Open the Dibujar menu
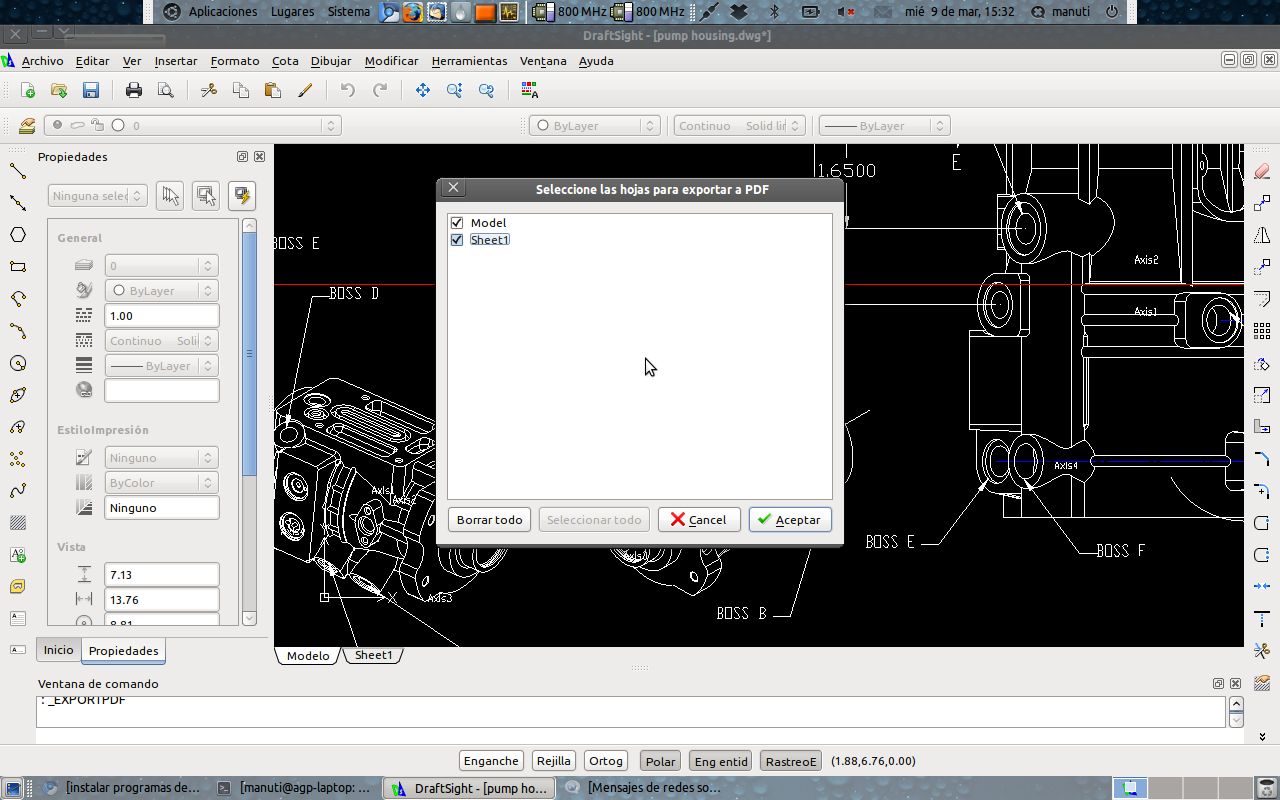This screenshot has height=800, width=1280. [x=331, y=61]
